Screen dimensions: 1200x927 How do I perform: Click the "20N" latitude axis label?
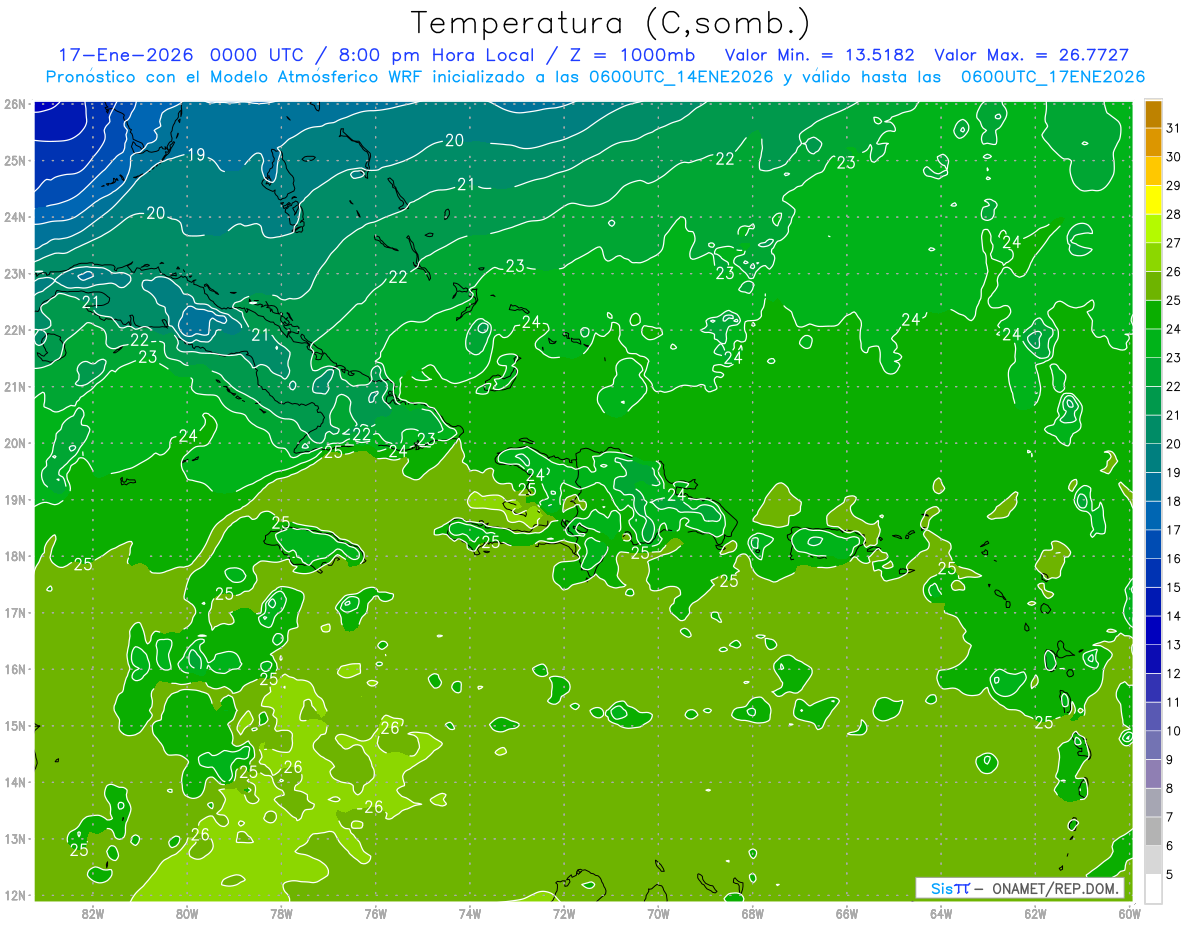click(14, 443)
